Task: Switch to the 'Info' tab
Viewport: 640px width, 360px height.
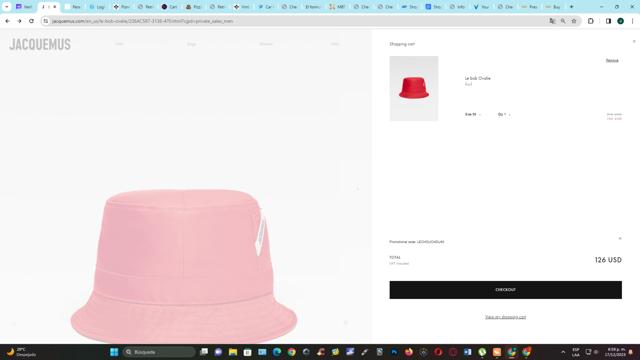Action: tap(457, 7)
